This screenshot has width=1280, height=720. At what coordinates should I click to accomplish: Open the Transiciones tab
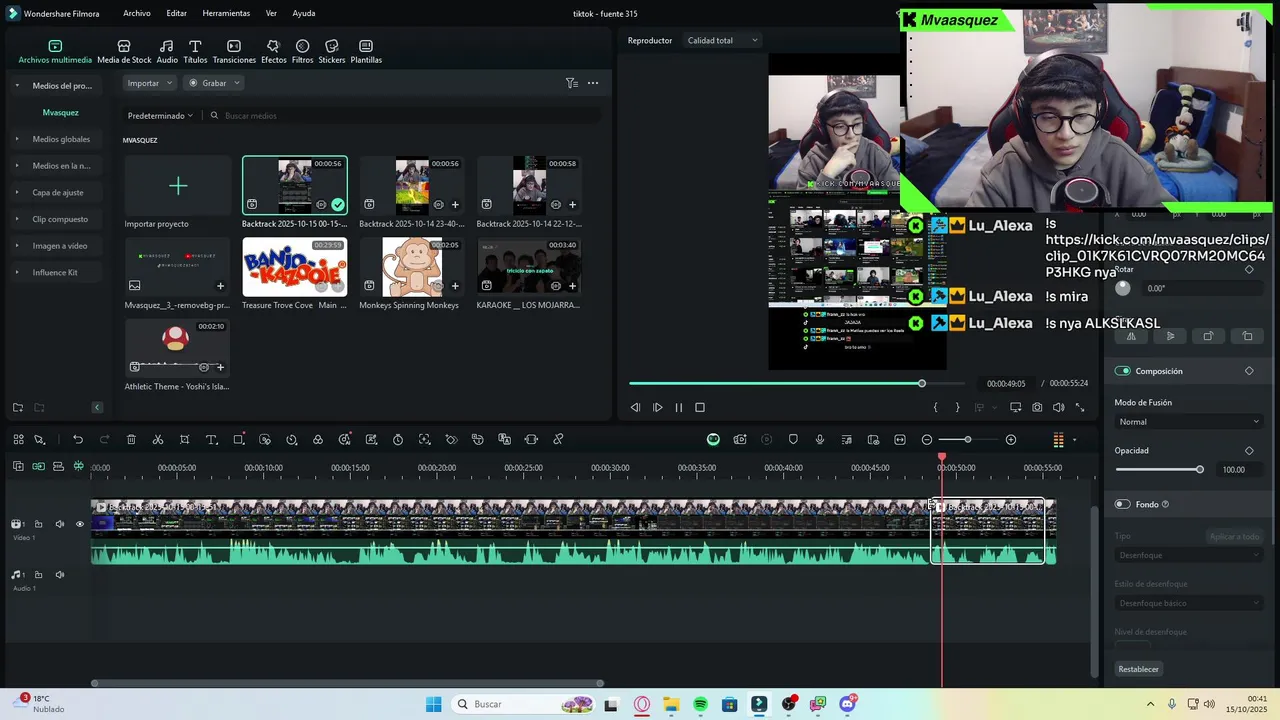(234, 52)
